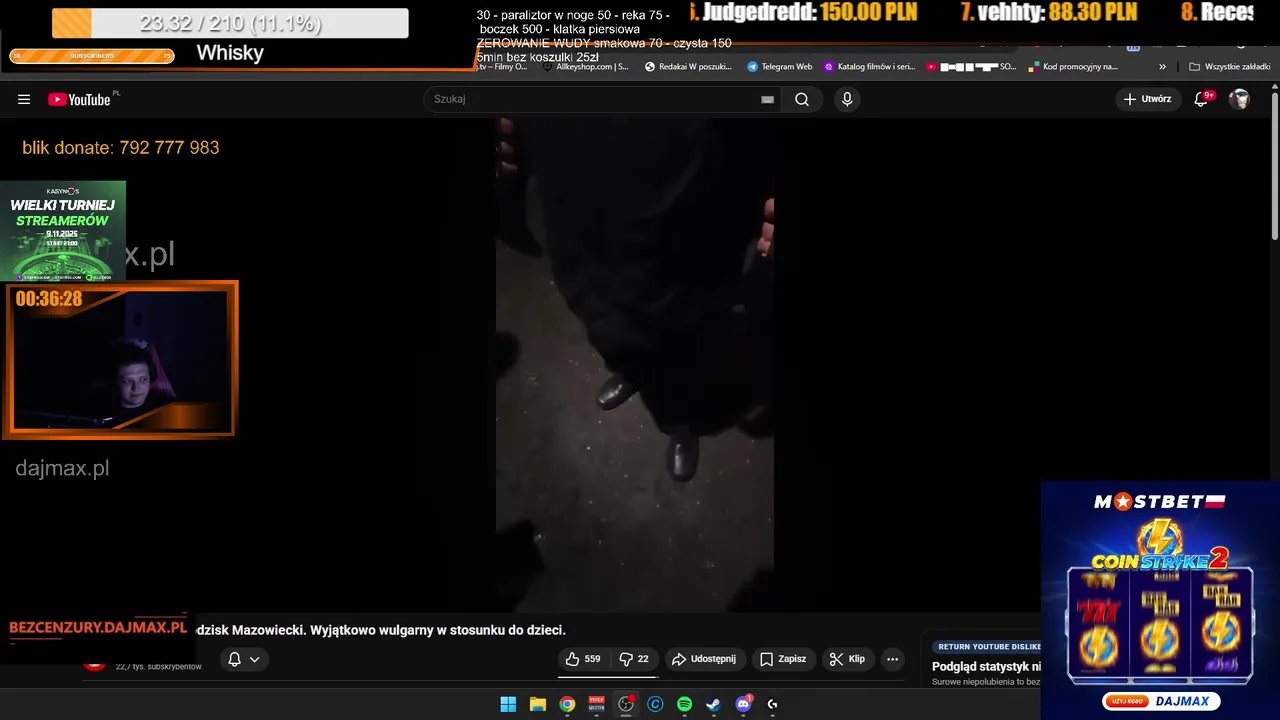Like the video with 559 likes
1280x720 pixels.
point(583,659)
